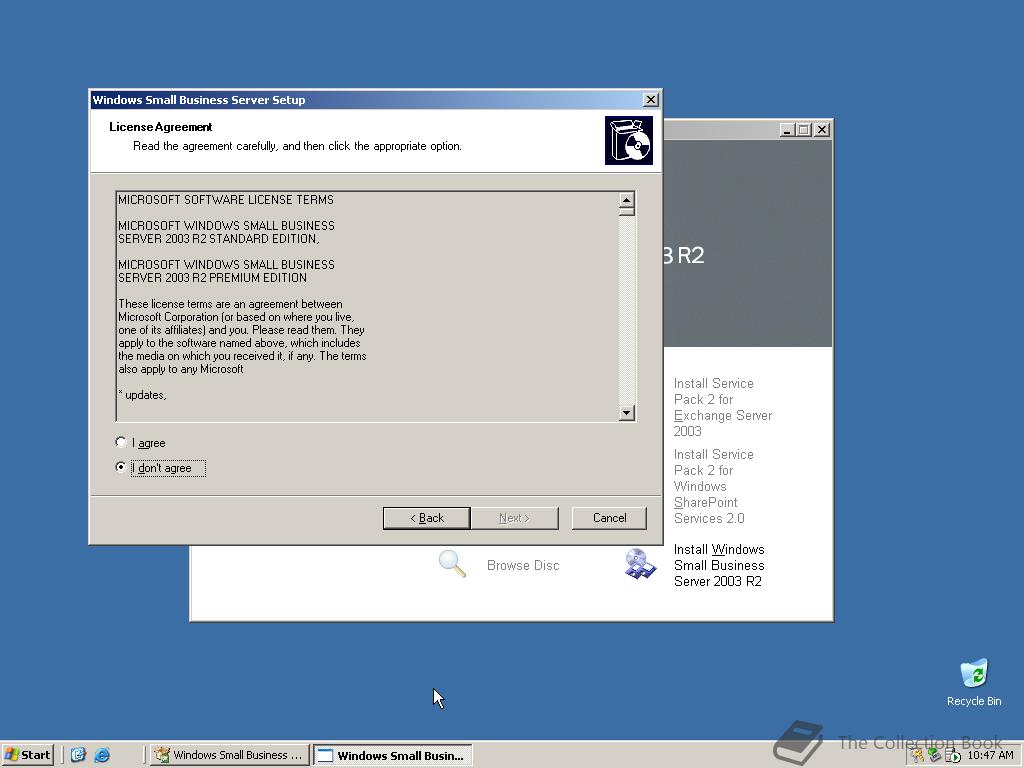The height and width of the screenshot is (768, 1024).
Task: Click the network icon in system tray
Action: click(935, 756)
